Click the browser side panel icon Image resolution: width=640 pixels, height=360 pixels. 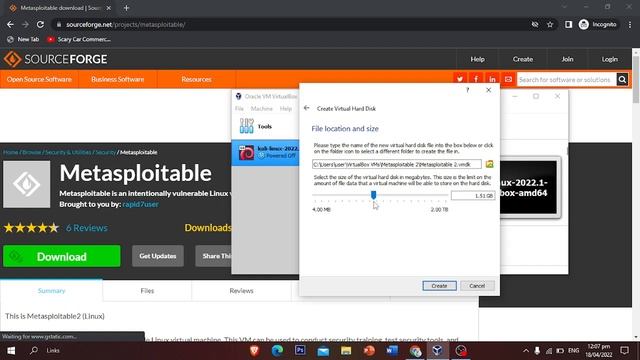tap(568, 24)
